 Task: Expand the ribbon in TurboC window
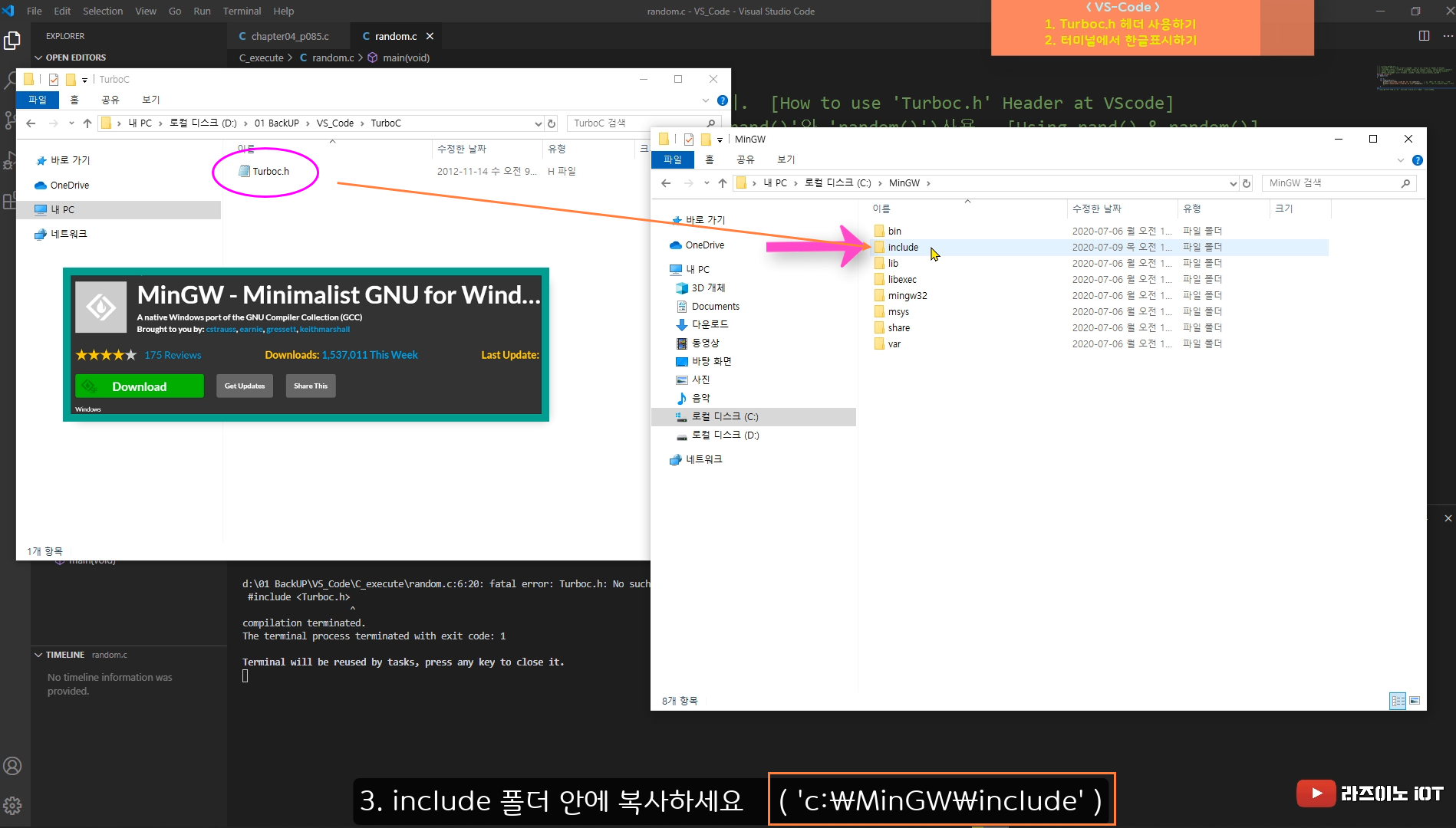pos(705,100)
